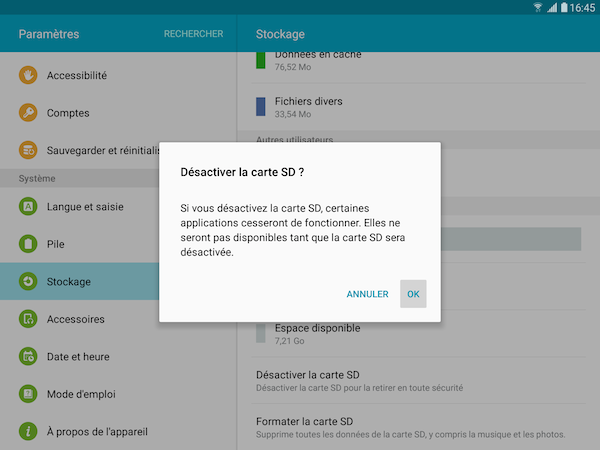Tap Désactiver la carte SD option
This screenshot has height=450, width=600.
(x=419, y=381)
